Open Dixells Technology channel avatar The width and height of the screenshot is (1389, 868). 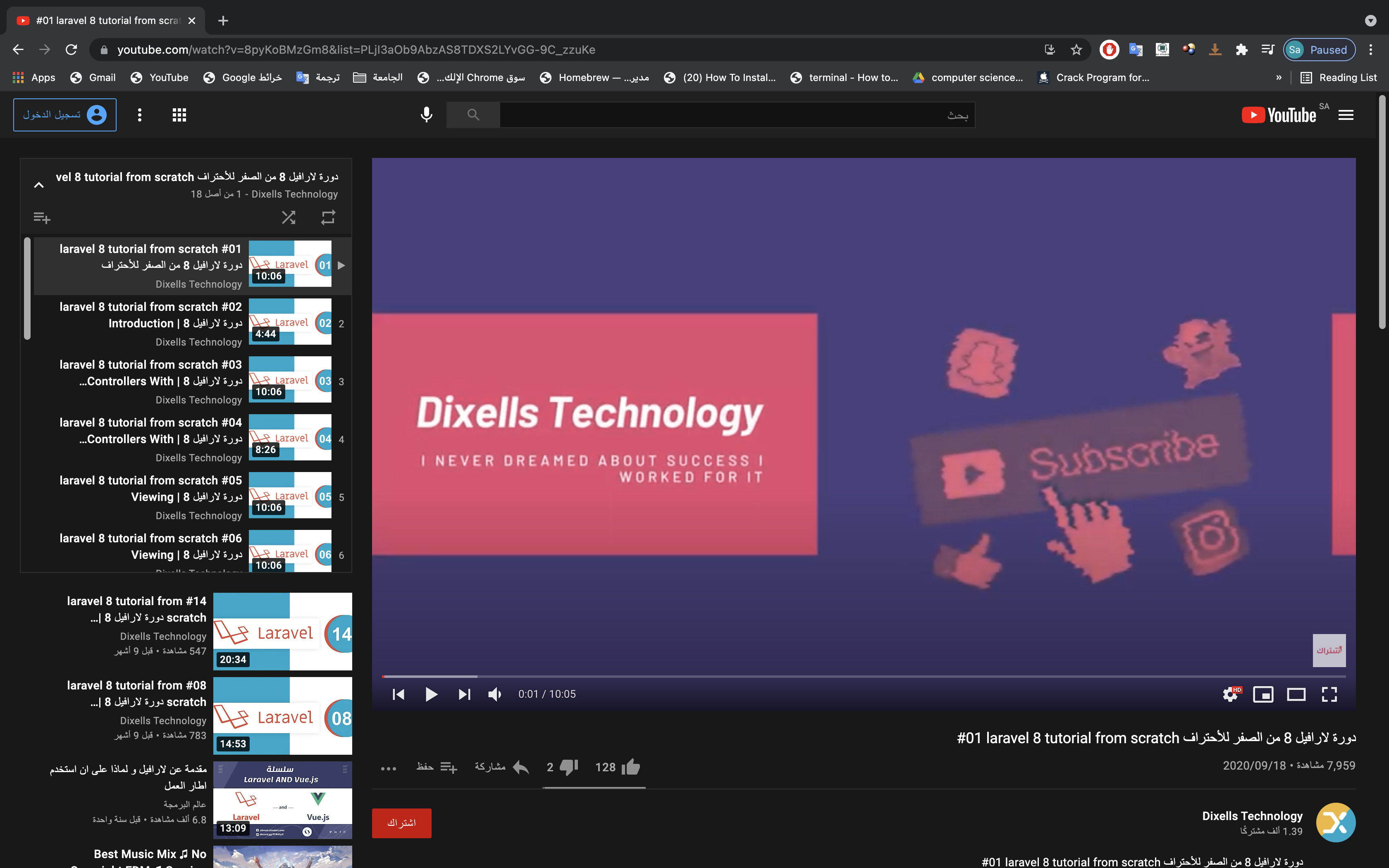tap(1335, 822)
